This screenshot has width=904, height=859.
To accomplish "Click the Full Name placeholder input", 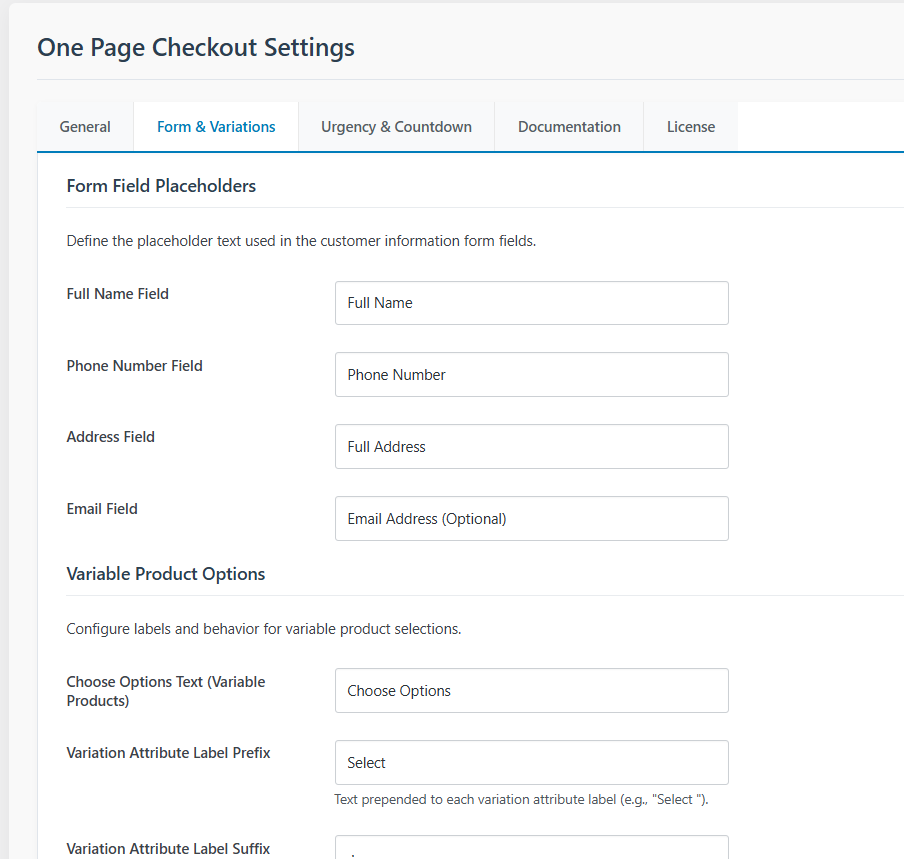I will click(x=531, y=303).
